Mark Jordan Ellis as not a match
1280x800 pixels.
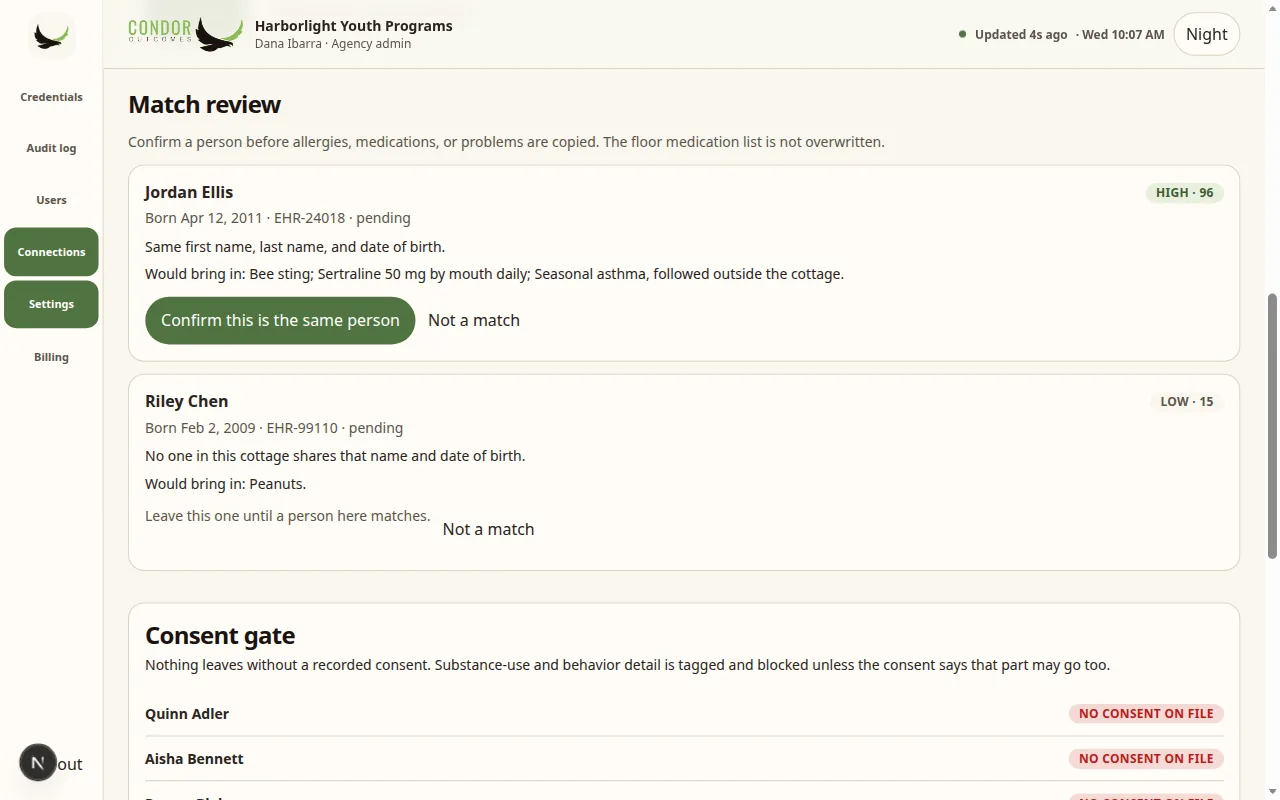474,320
